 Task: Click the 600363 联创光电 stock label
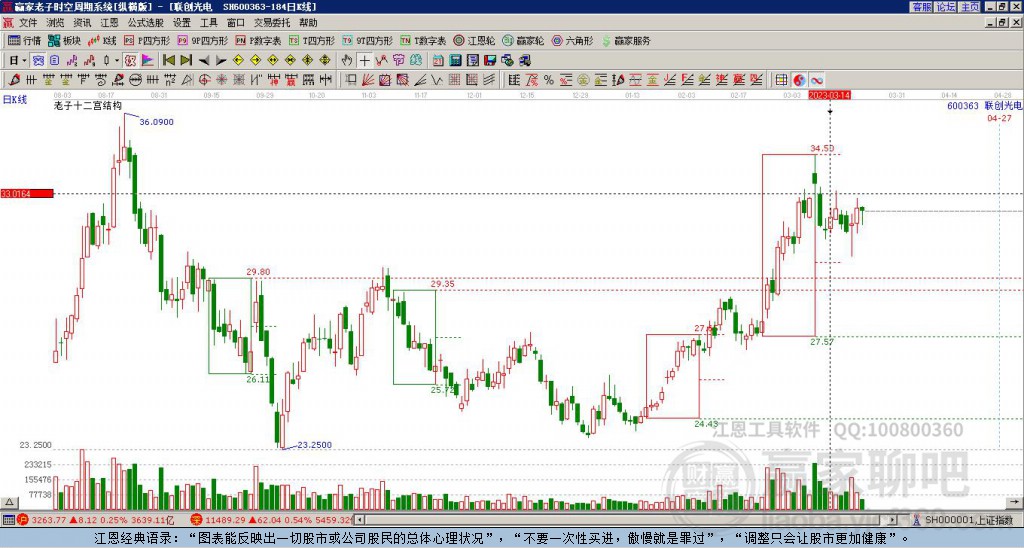coord(984,105)
